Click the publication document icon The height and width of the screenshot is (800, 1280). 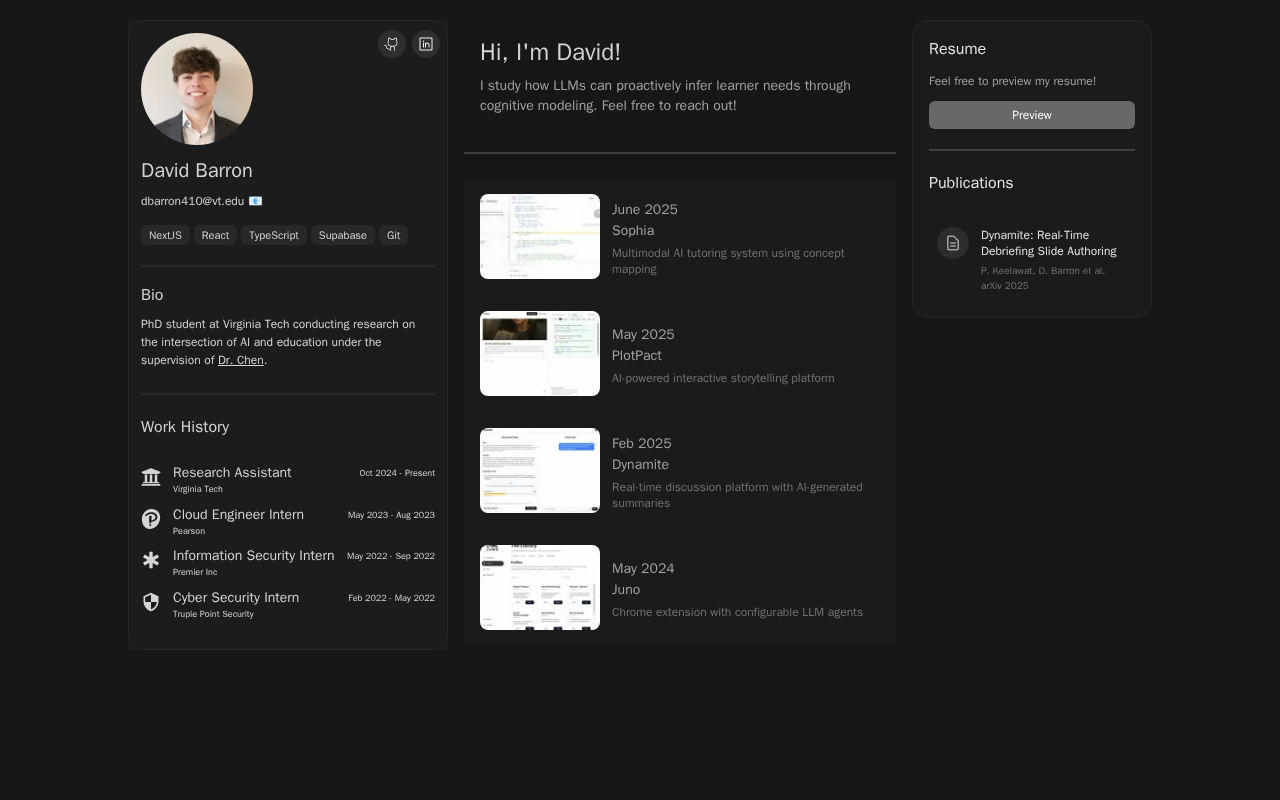953,243
